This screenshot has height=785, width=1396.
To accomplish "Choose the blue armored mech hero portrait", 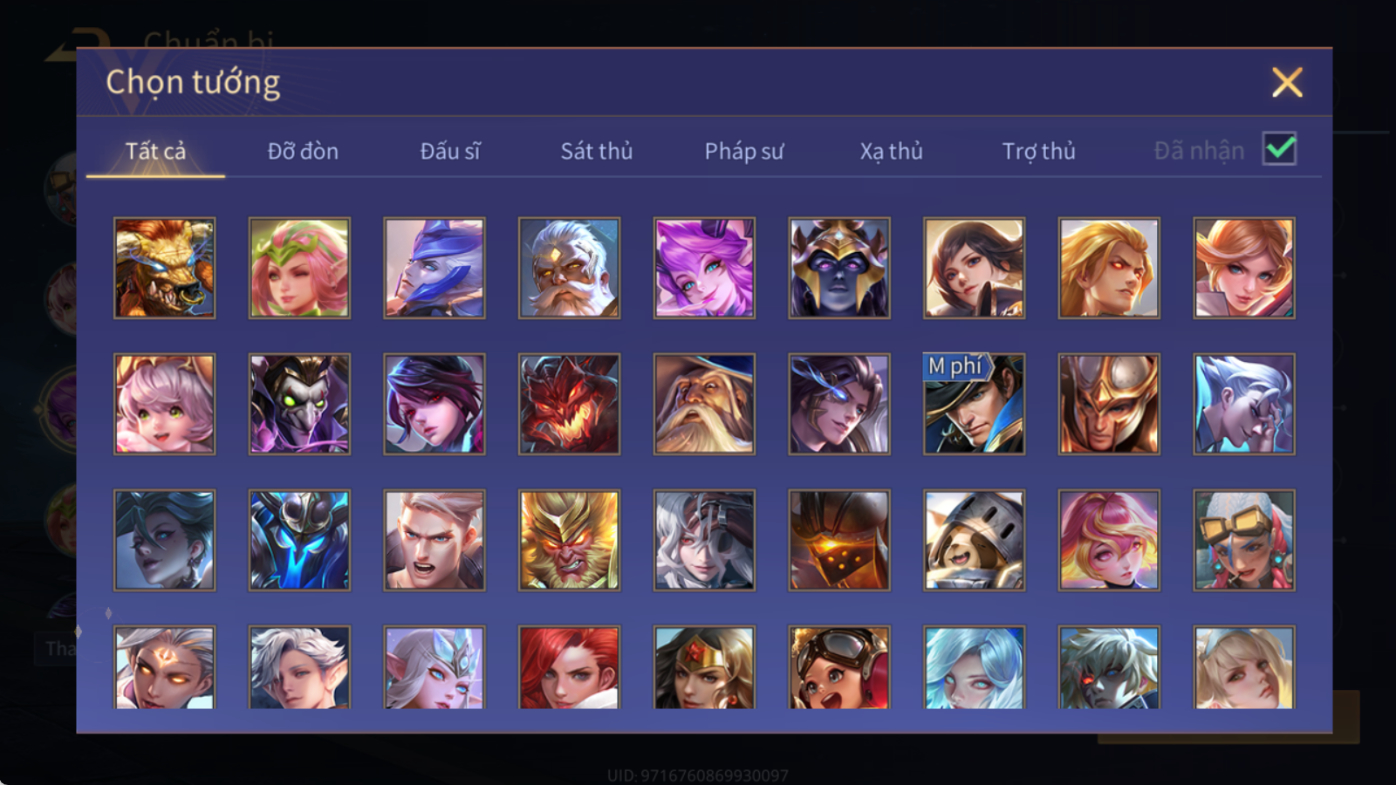I will pos(299,540).
